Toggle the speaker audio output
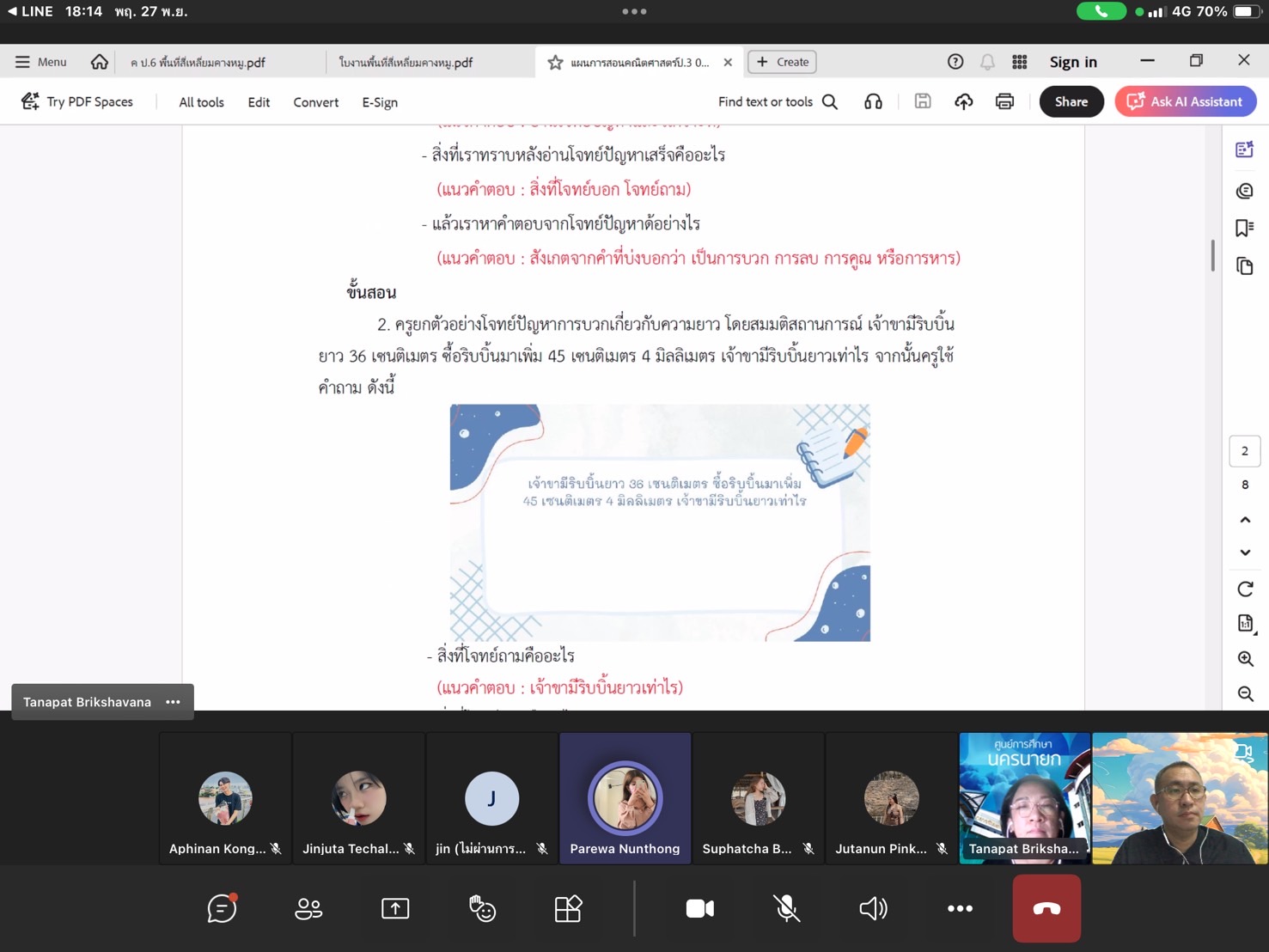 coord(873,908)
